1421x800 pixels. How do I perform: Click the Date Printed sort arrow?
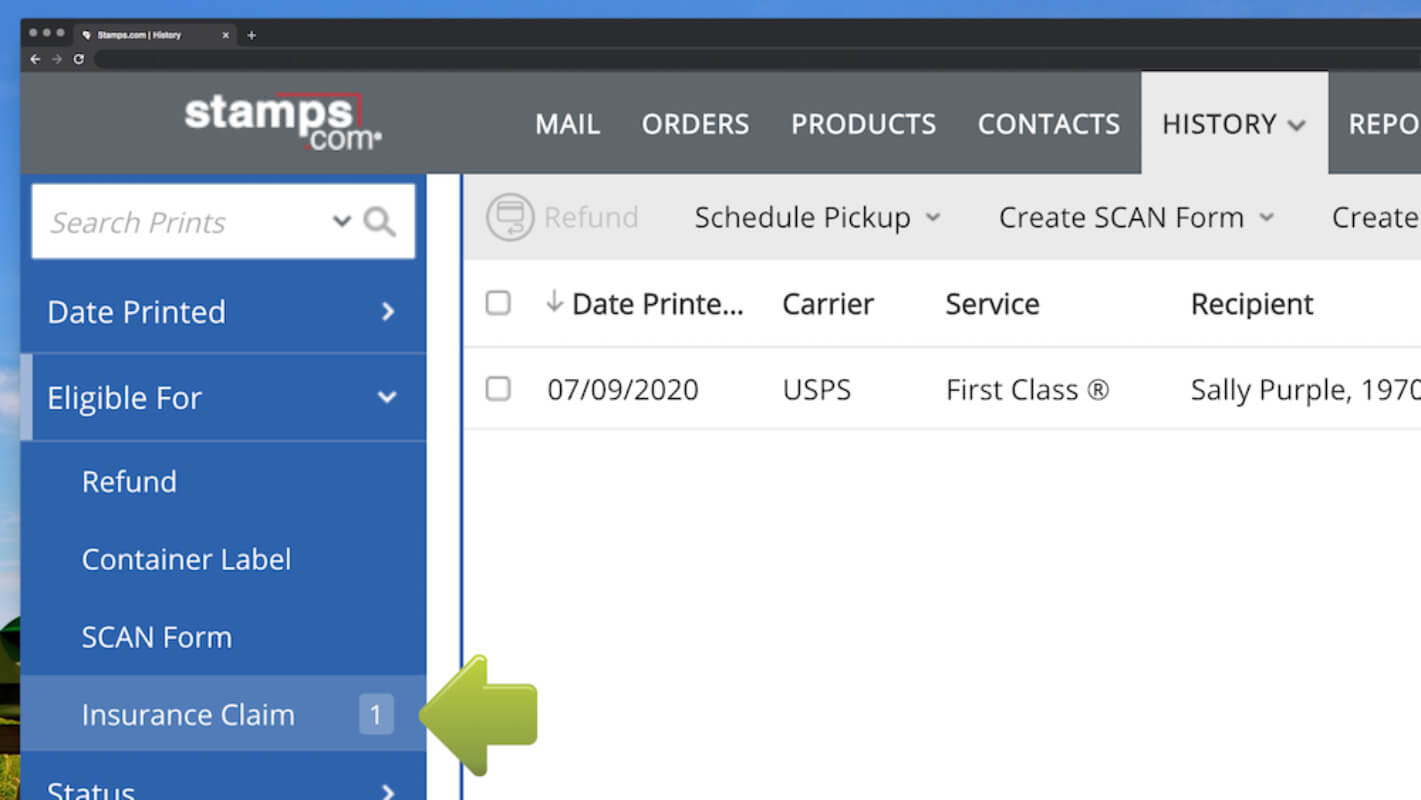pos(555,301)
